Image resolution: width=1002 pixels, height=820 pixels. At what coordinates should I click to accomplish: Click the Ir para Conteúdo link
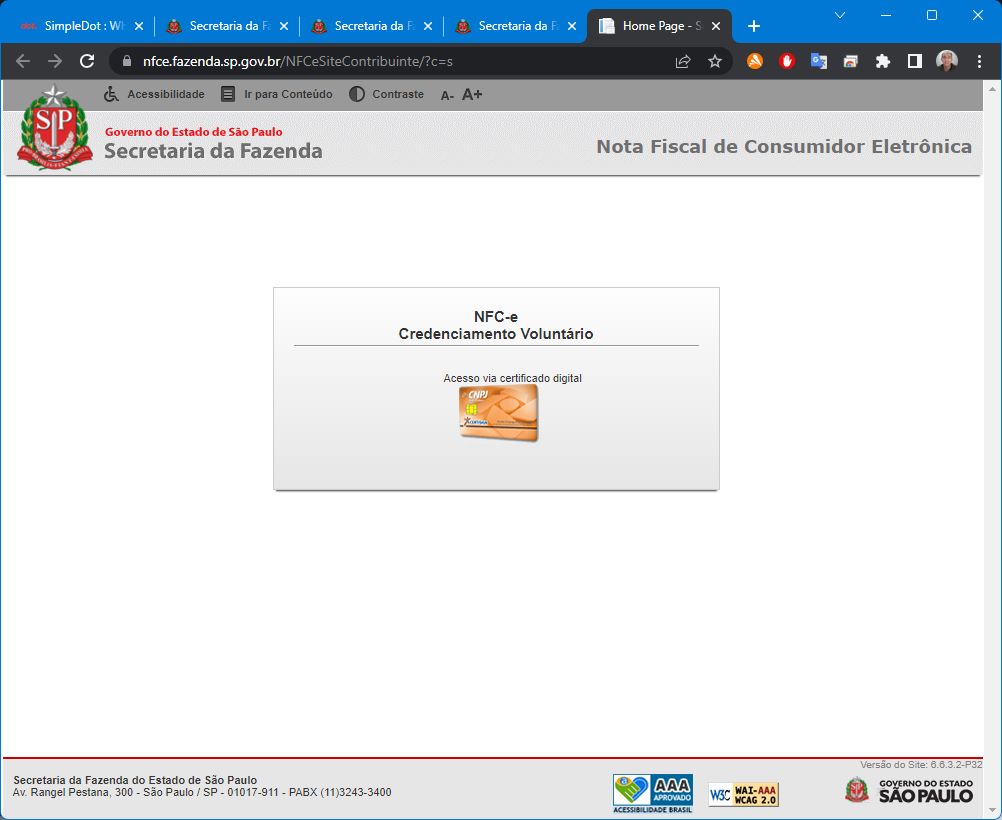pos(276,94)
